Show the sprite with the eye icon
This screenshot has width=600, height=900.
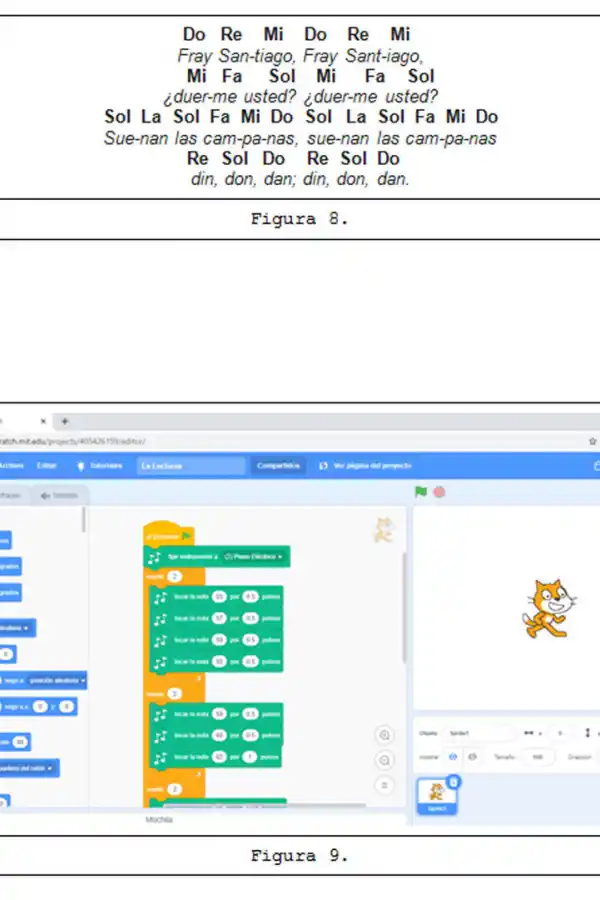point(452,757)
